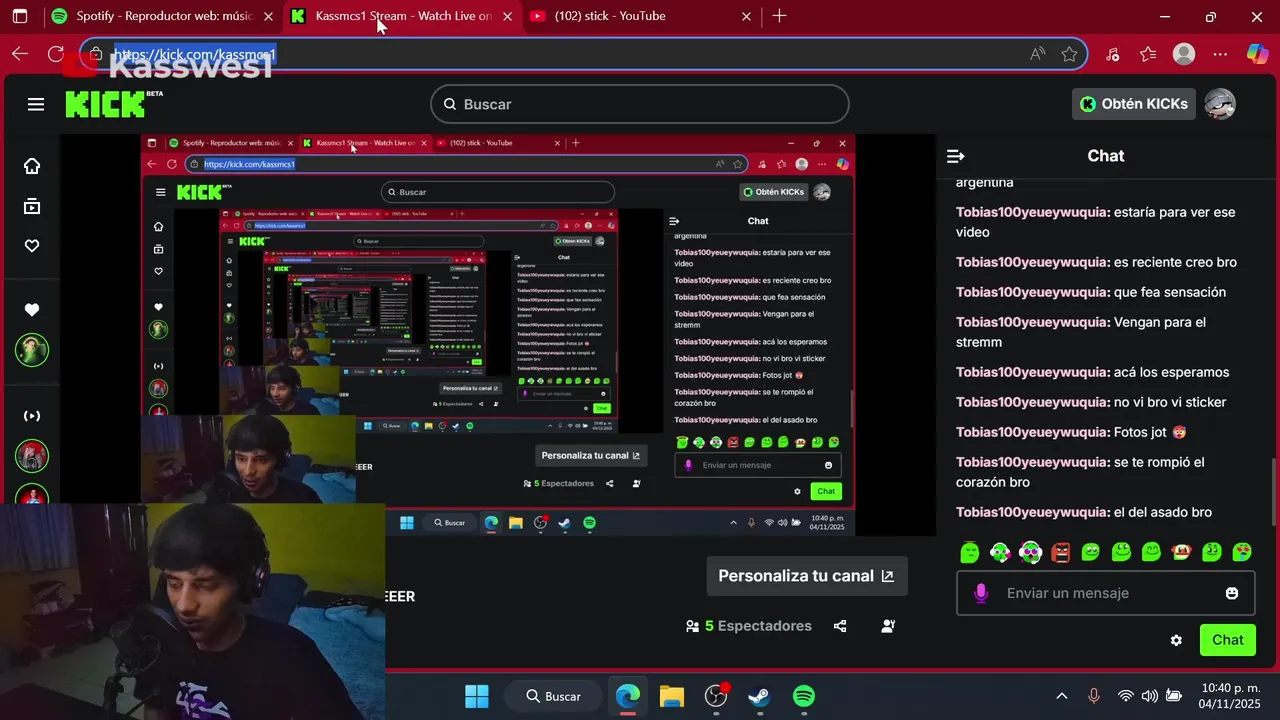
Task: Send message with green Chat button
Action: click(1228, 640)
